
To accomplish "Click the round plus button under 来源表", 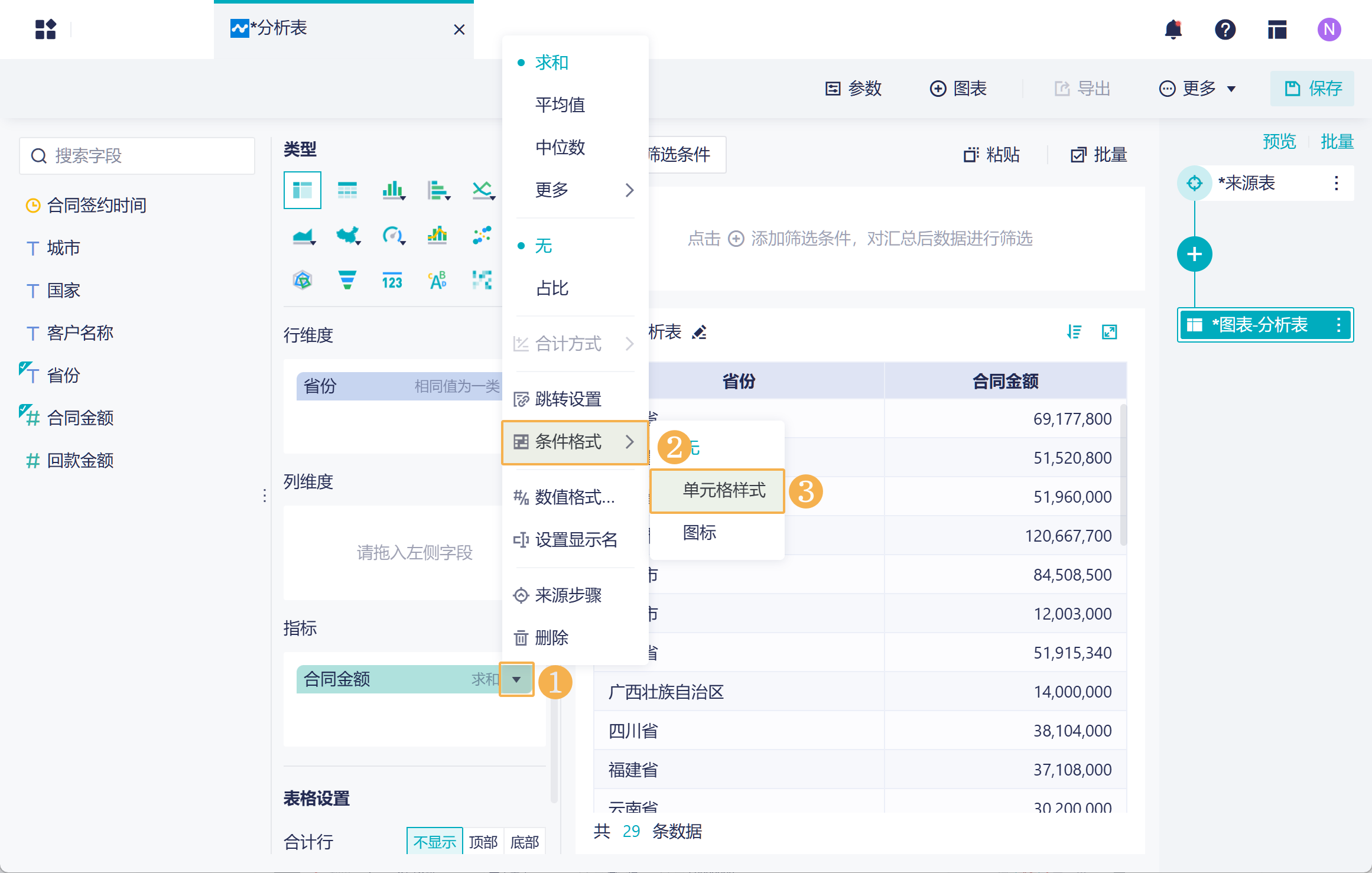I will click(x=1194, y=255).
